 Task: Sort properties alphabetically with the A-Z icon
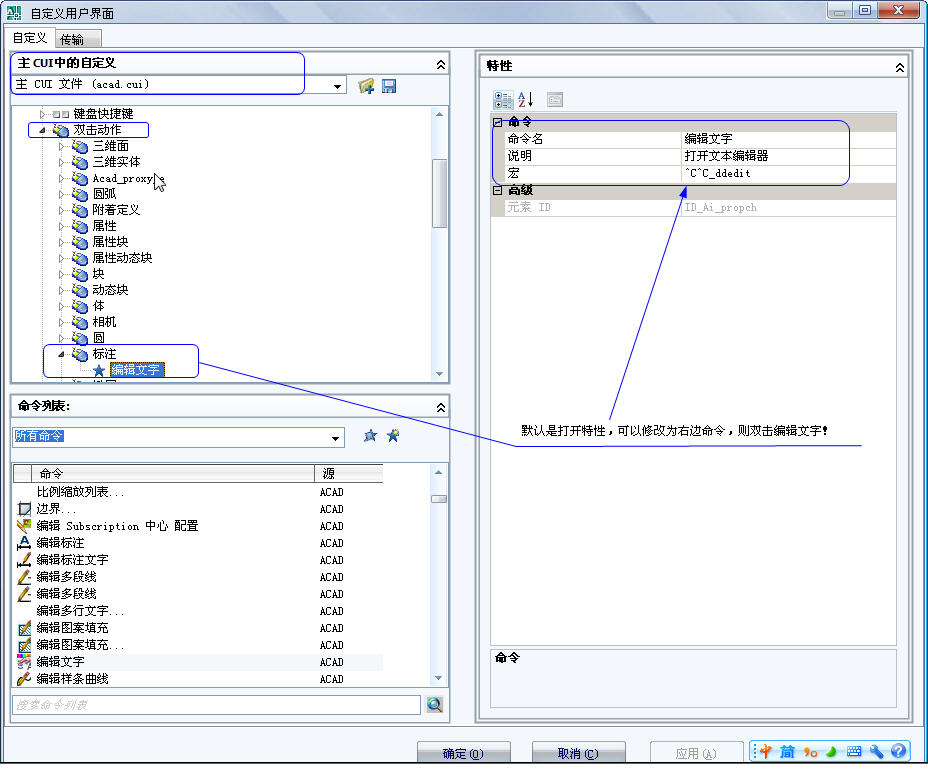pyautogui.click(x=526, y=99)
